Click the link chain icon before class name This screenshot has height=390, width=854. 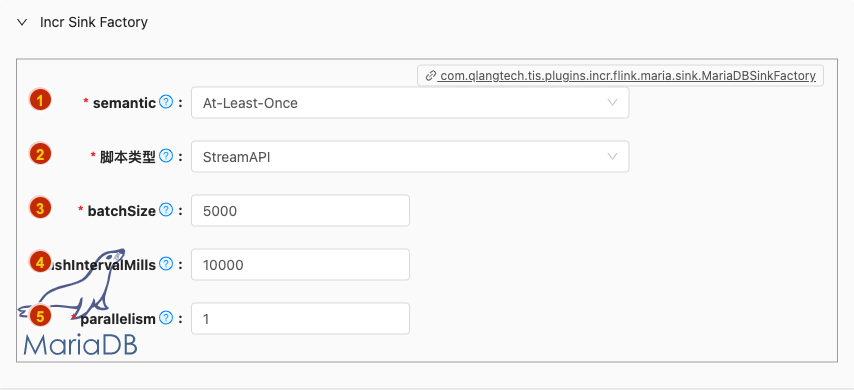click(431, 76)
